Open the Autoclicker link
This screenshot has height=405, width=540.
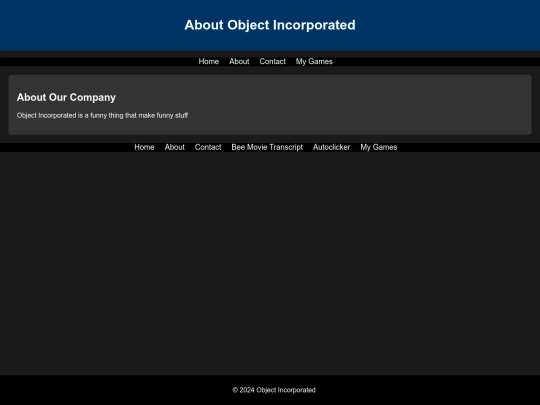[332, 147]
